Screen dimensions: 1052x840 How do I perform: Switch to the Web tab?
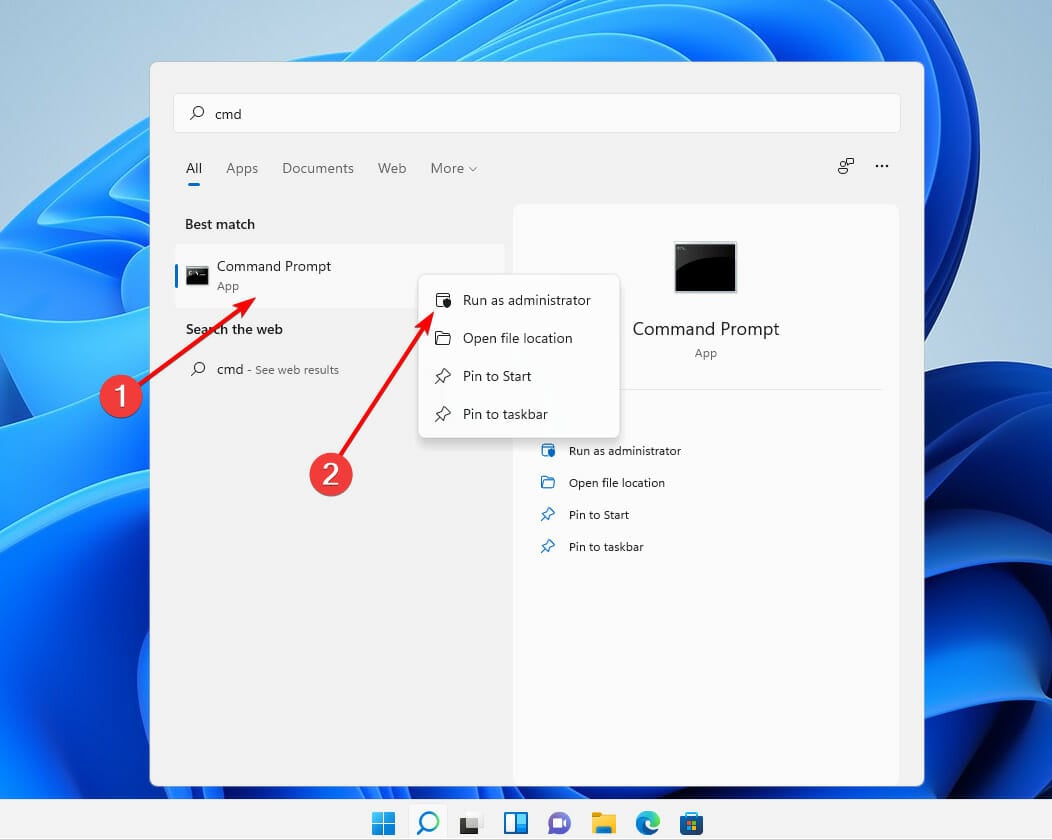click(x=392, y=168)
